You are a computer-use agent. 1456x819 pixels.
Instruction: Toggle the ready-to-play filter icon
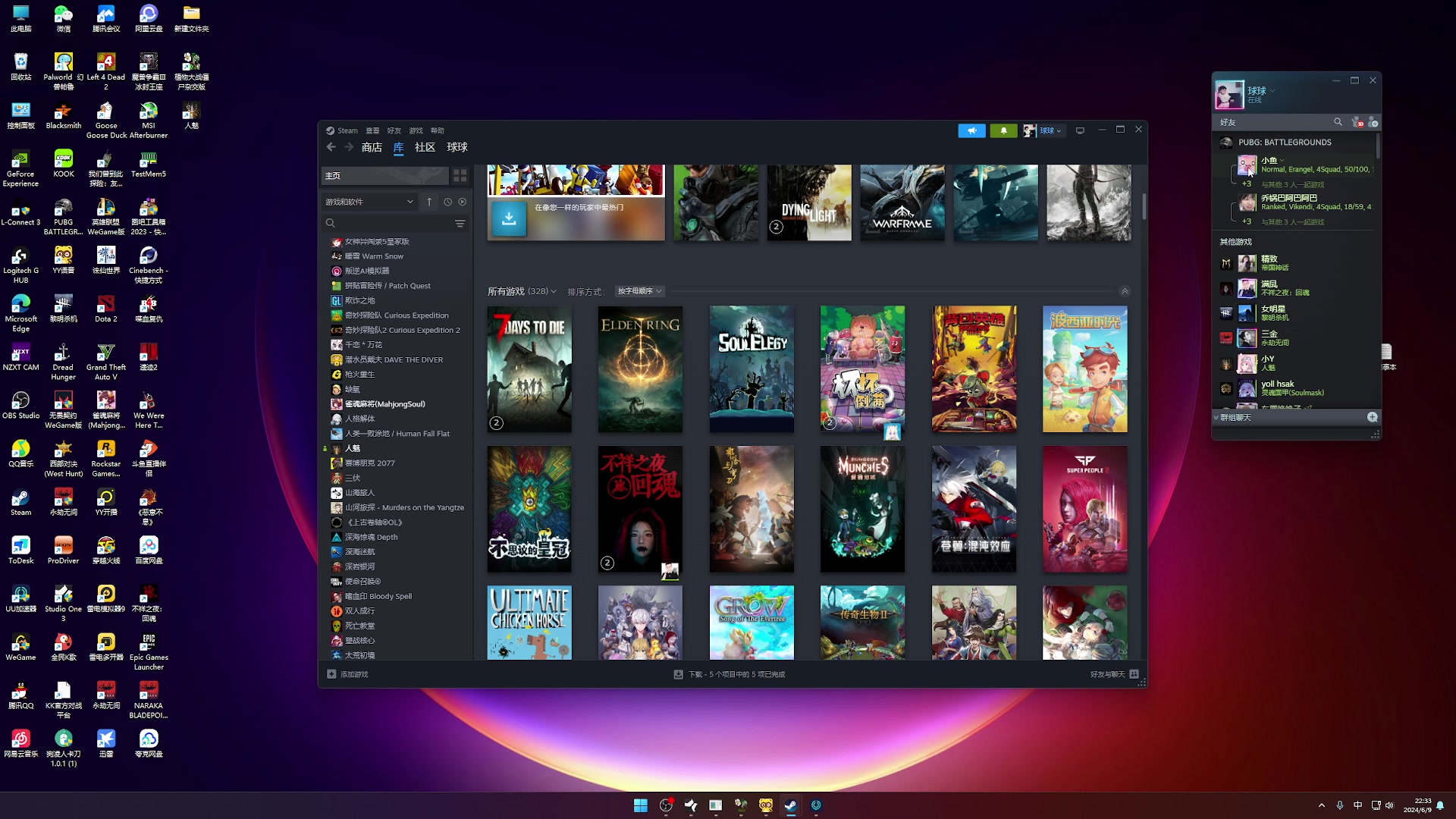point(463,202)
